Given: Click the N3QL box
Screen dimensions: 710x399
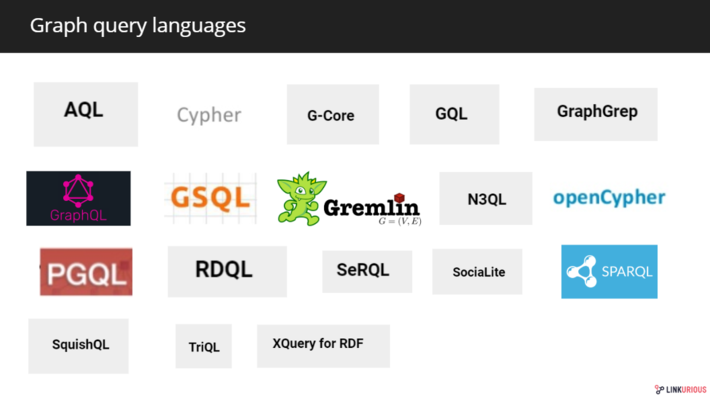Looking at the screenshot, I should [x=485, y=198].
